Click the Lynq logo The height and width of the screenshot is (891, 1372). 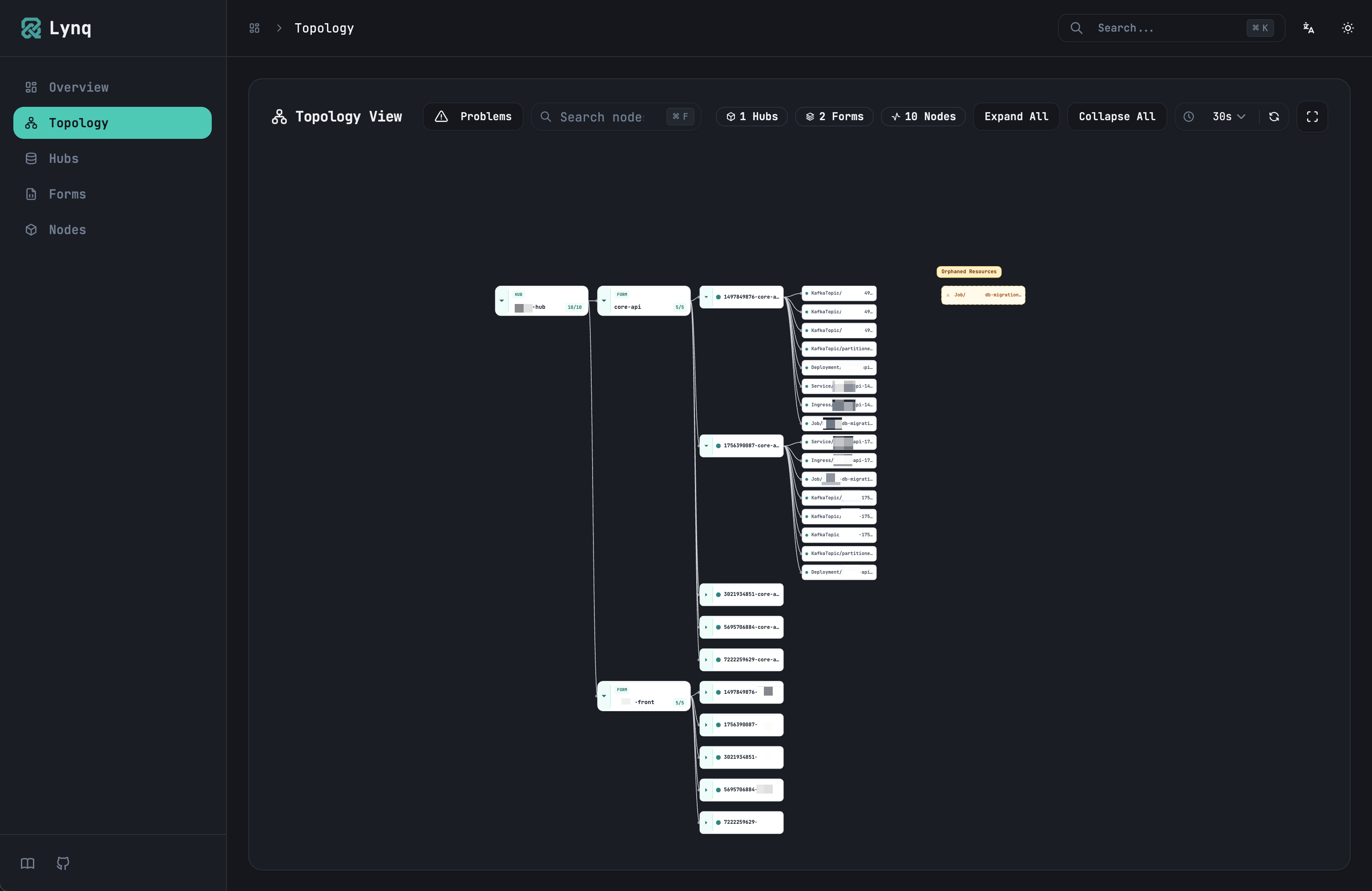coord(55,28)
